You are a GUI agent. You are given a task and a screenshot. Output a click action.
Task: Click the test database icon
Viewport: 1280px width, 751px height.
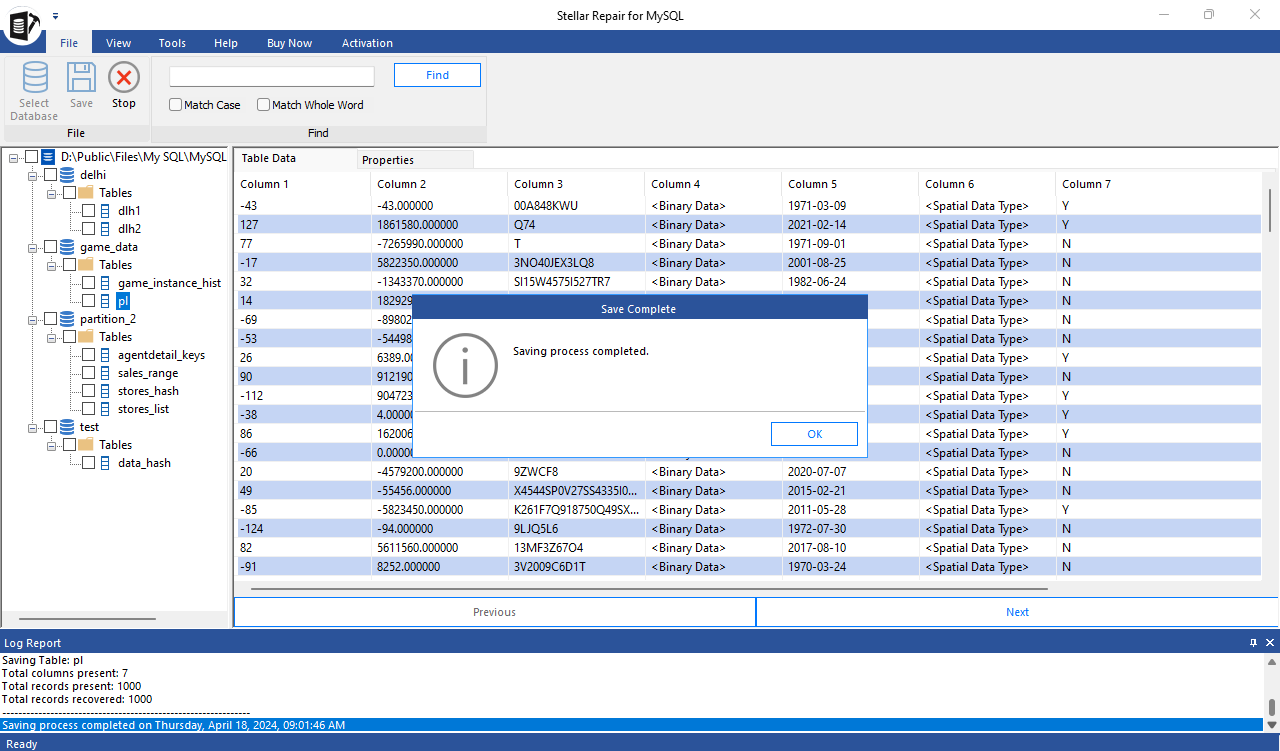[67, 427]
